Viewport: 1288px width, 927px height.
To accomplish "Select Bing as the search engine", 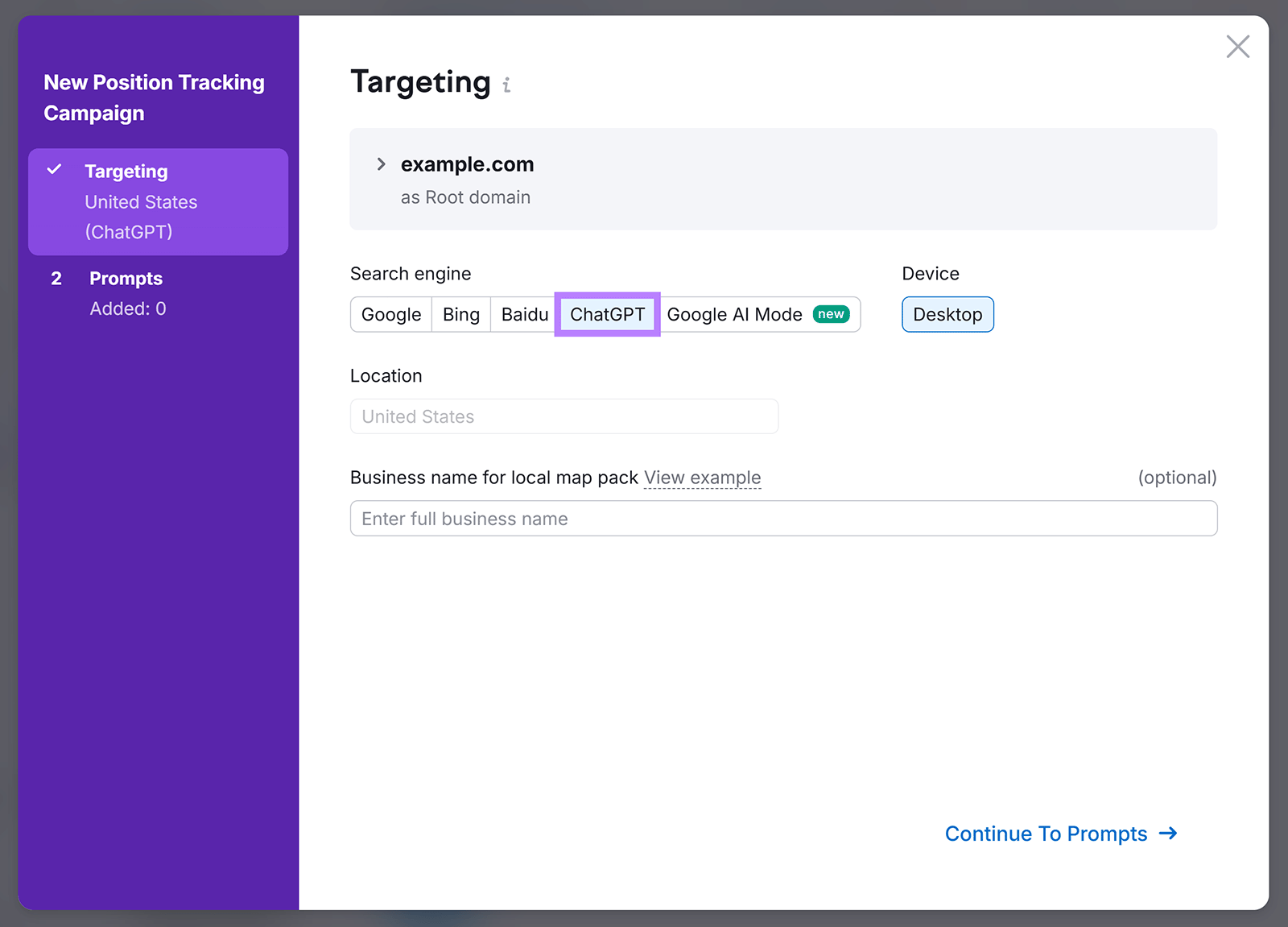I will click(460, 314).
